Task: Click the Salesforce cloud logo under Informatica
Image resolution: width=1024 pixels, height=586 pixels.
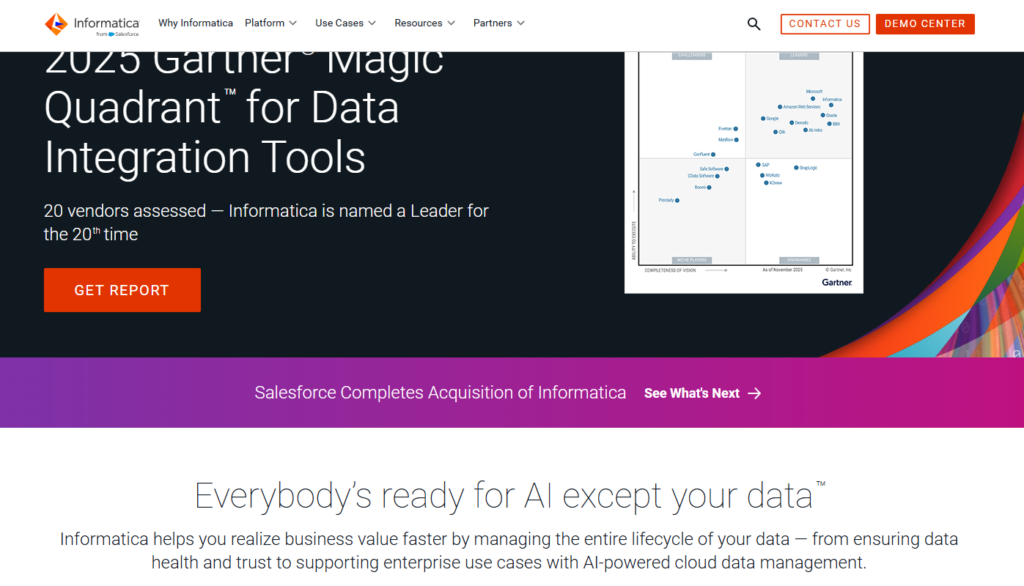Action: click(111, 34)
